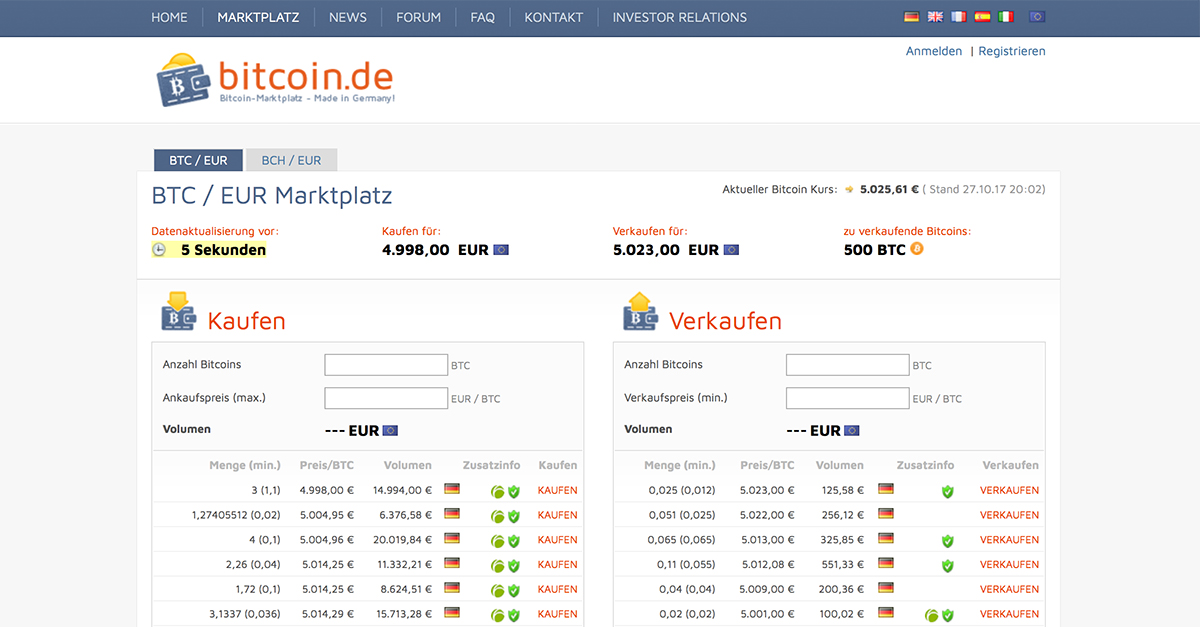Click KAUFEN for the 5.004,95 € offer

coord(558,515)
